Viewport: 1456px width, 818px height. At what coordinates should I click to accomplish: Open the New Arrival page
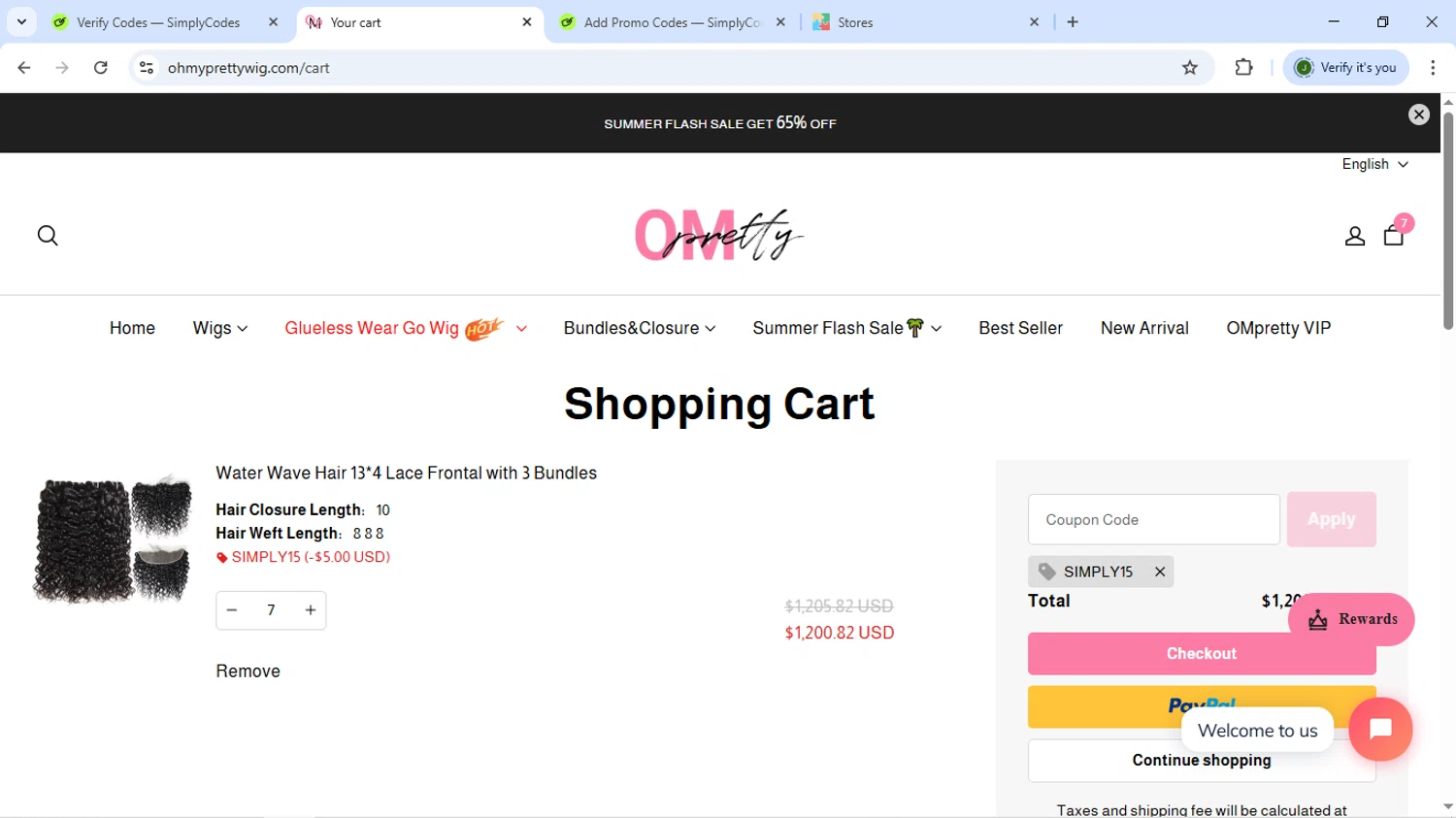coord(1144,329)
